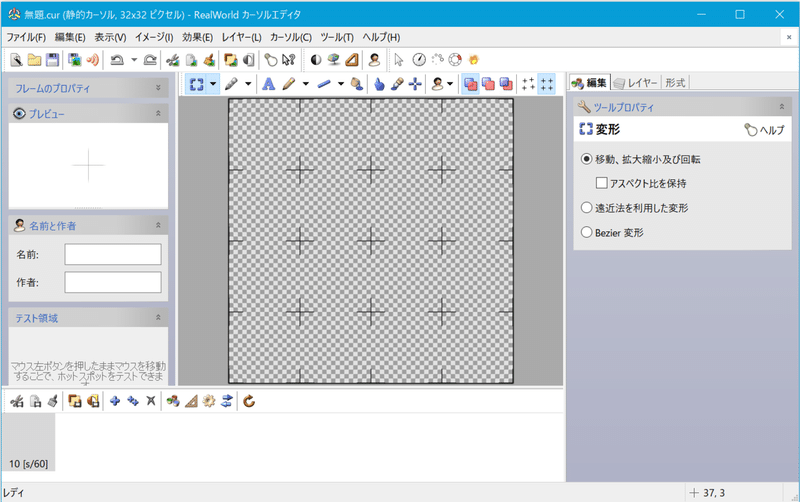Open dropdown arrow beside Transform tool
The width and height of the screenshot is (800, 502).
coord(213,84)
